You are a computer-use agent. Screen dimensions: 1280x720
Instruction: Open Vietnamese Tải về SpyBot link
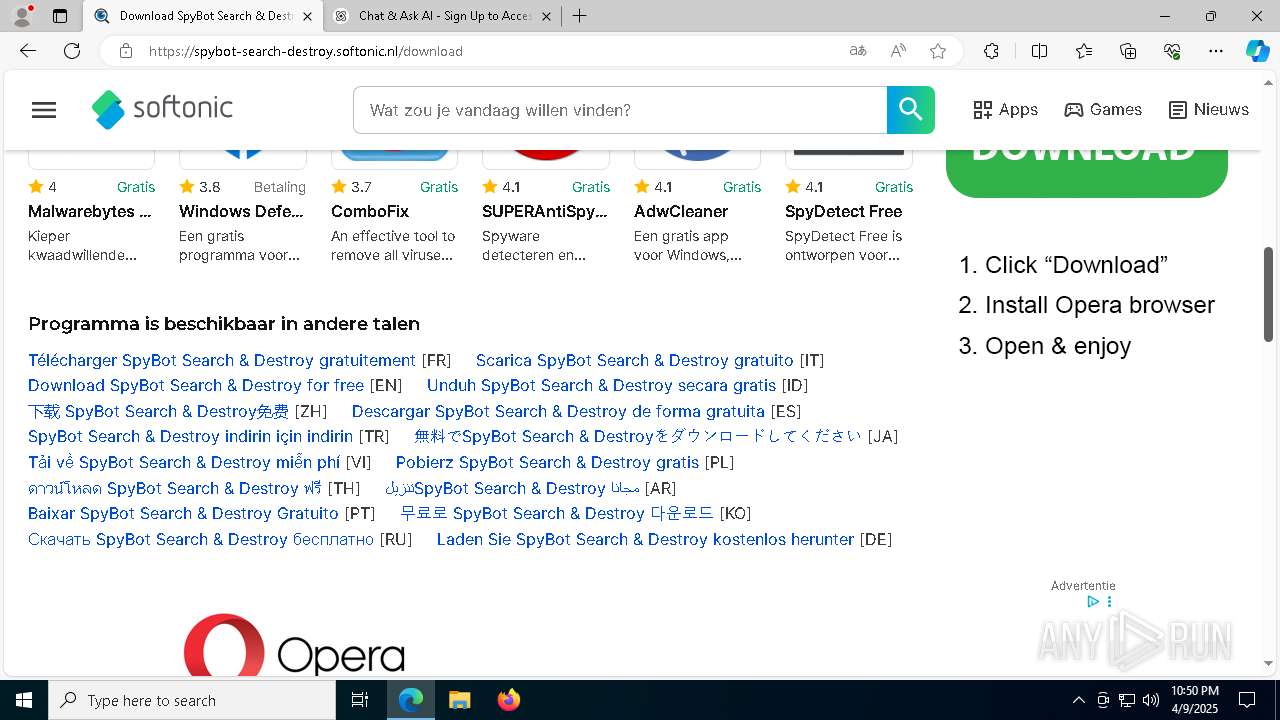(184, 462)
